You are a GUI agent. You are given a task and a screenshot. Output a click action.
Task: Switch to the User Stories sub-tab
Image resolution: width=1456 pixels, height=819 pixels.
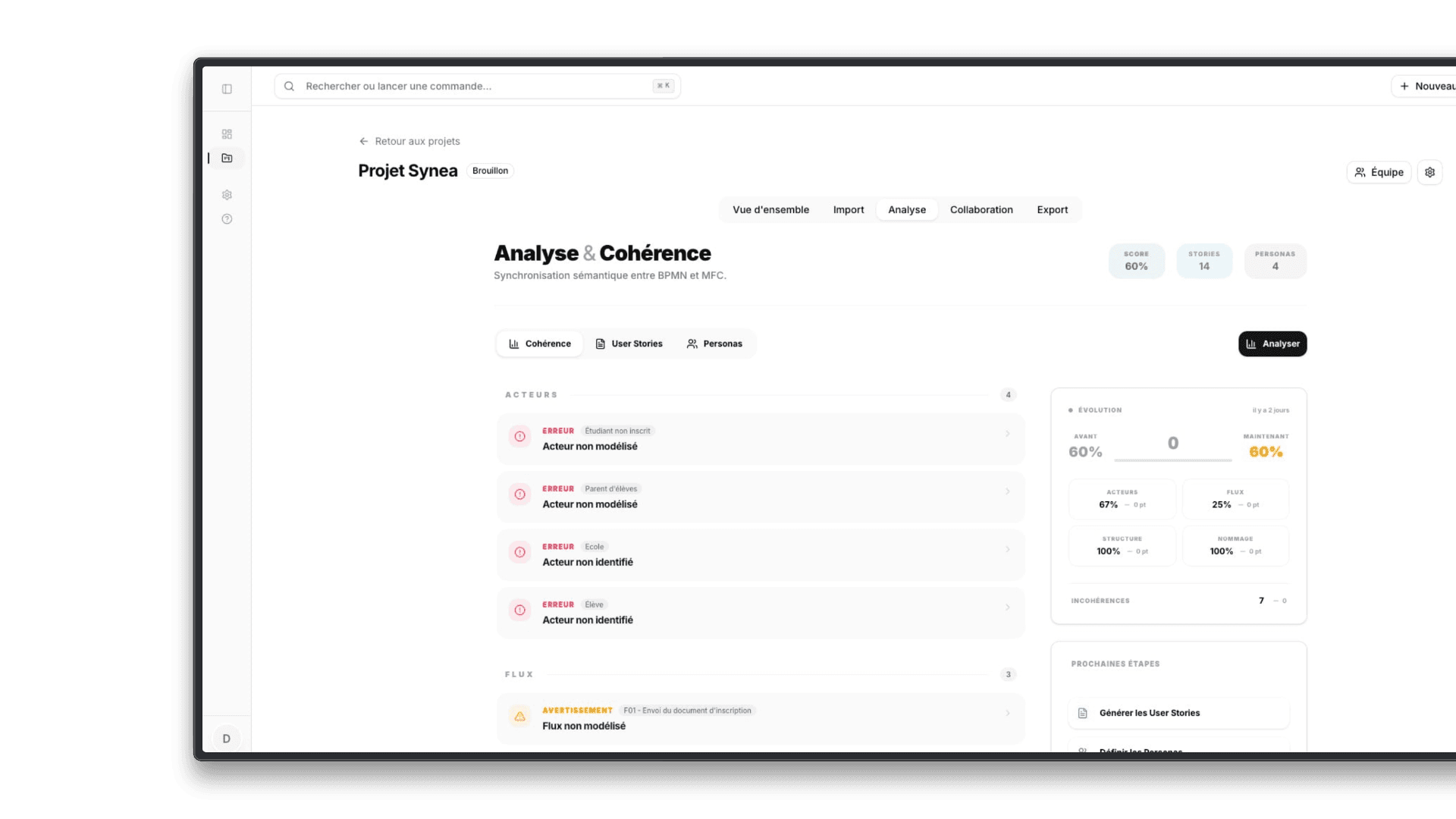(x=629, y=344)
